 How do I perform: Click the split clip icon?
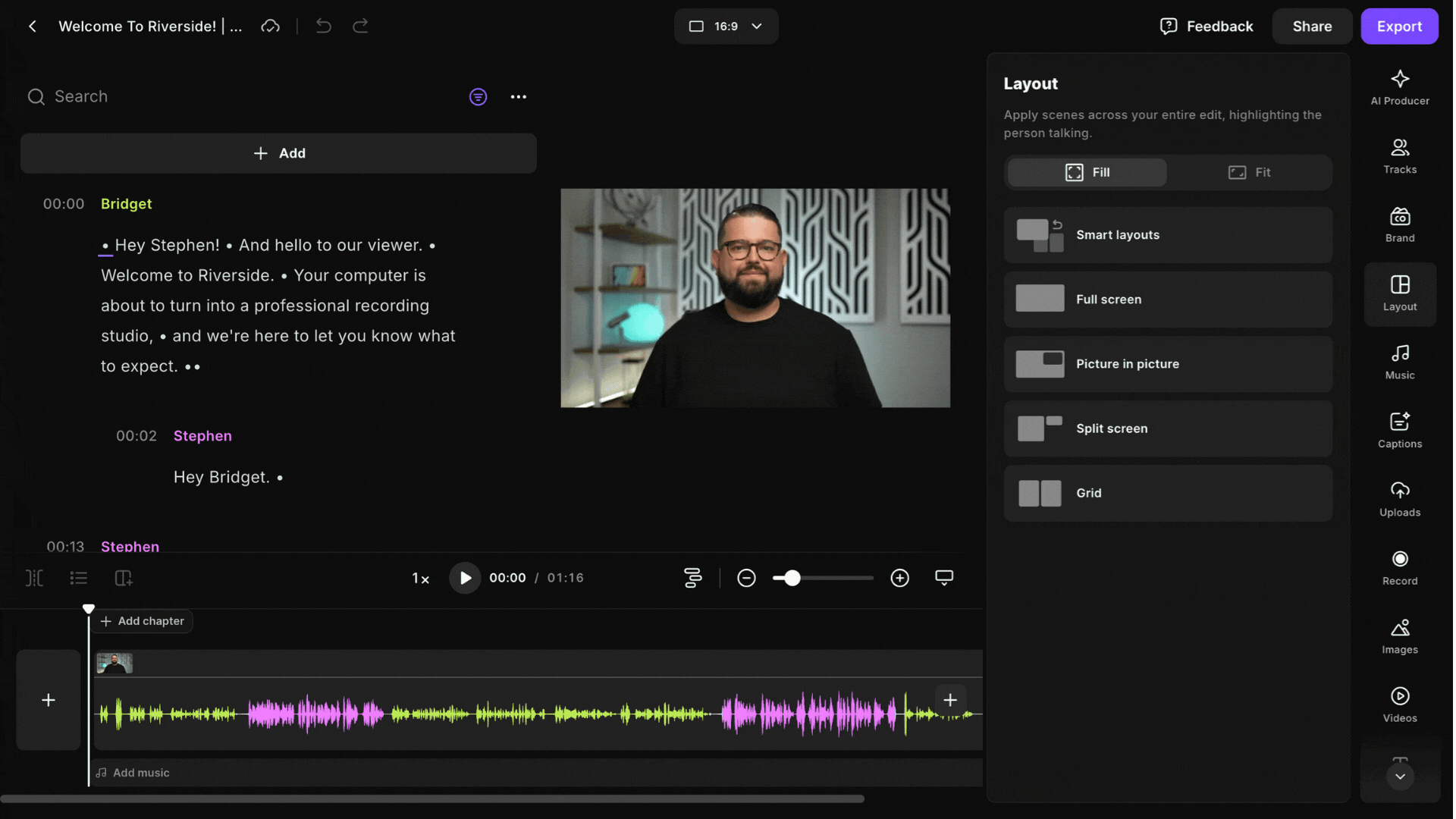[x=34, y=578]
